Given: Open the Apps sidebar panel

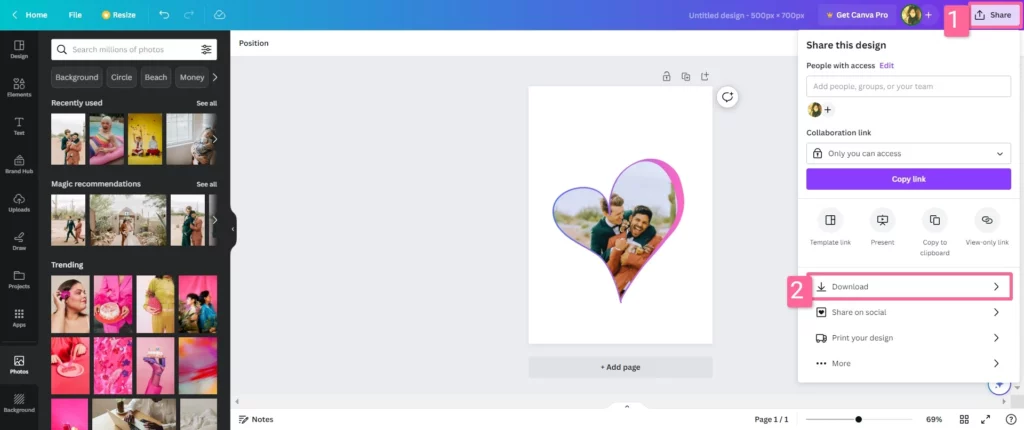Looking at the screenshot, I should click(19, 318).
